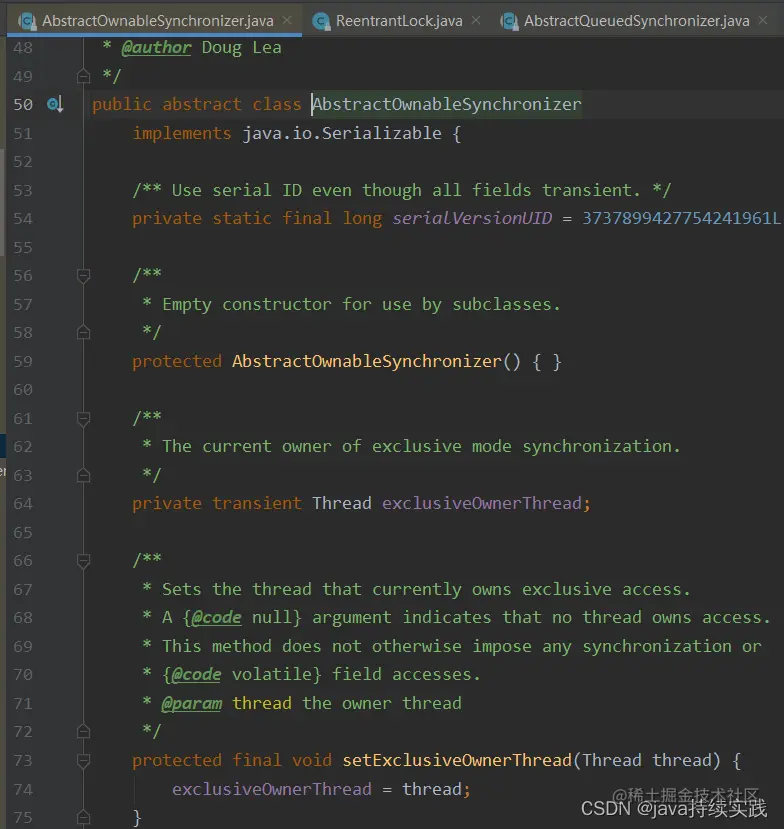Close the ReentrantLock.java tab
Image resolution: width=784 pixels, height=829 pixels.
point(476,20)
